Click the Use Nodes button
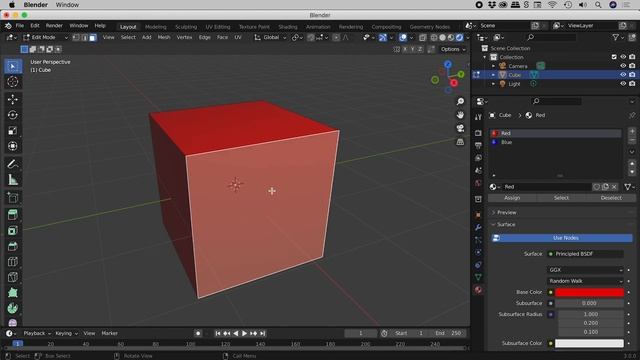The height and width of the screenshot is (360, 640). click(x=562, y=238)
